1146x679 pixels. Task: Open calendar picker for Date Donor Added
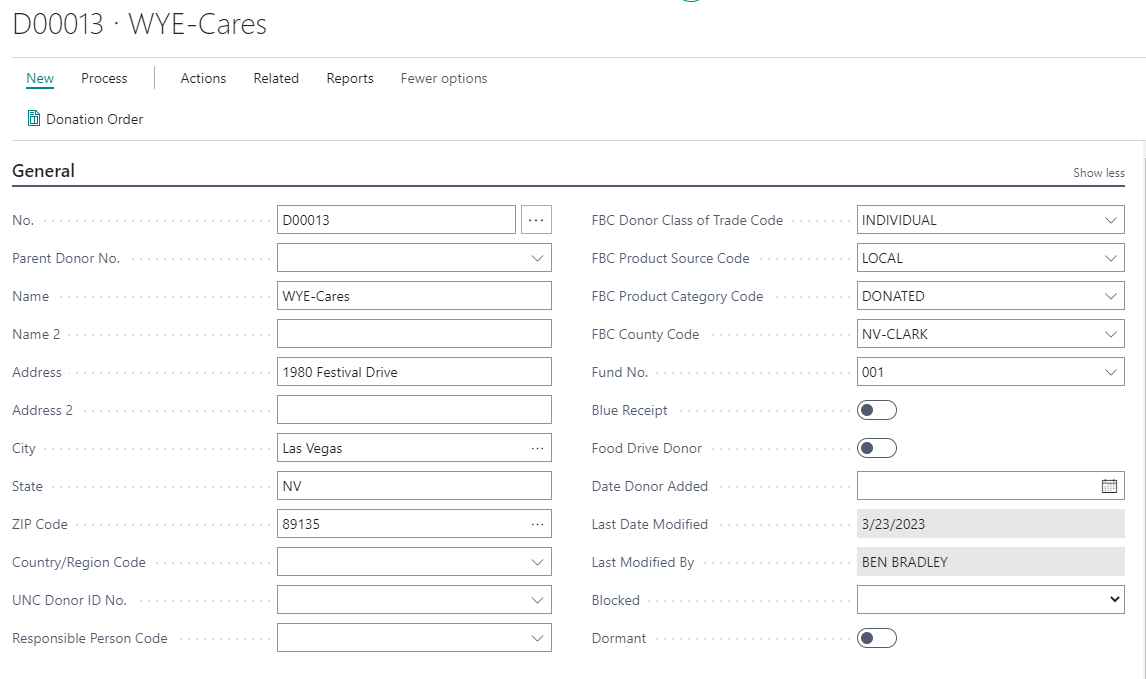click(1109, 486)
